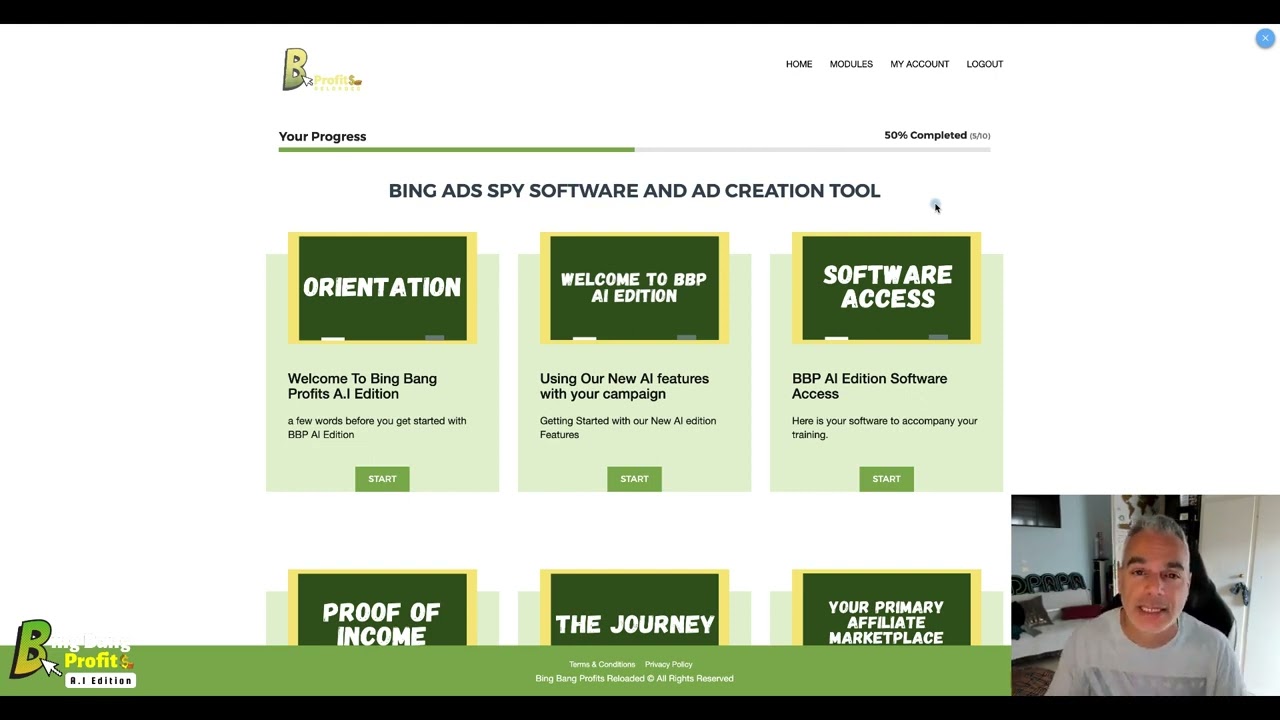Viewport: 1280px width, 720px height.
Task: Start the Using Our New AI features module
Action: click(x=634, y=479)
